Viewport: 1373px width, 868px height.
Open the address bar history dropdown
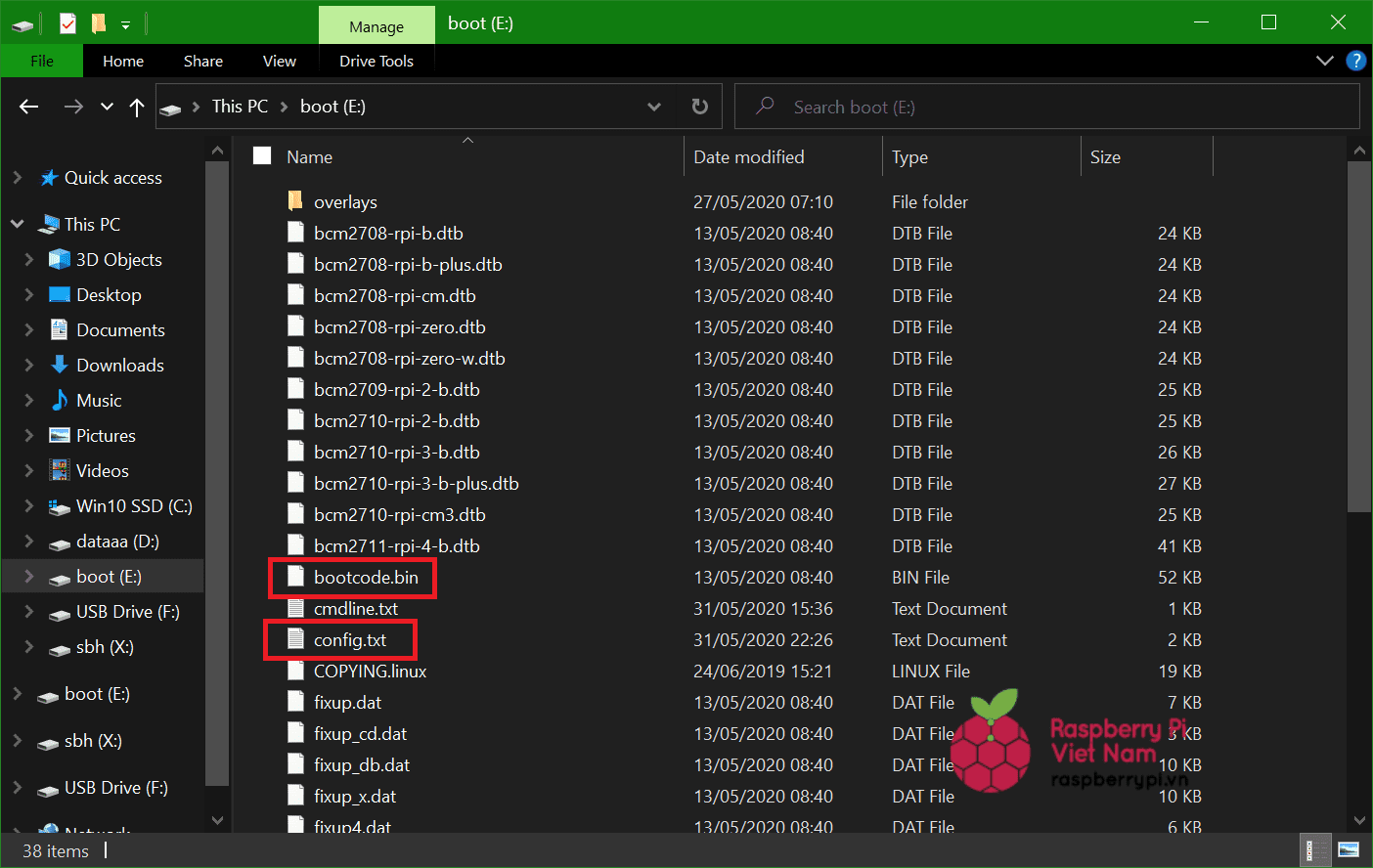pyautogui.click(x=654, y=107)
